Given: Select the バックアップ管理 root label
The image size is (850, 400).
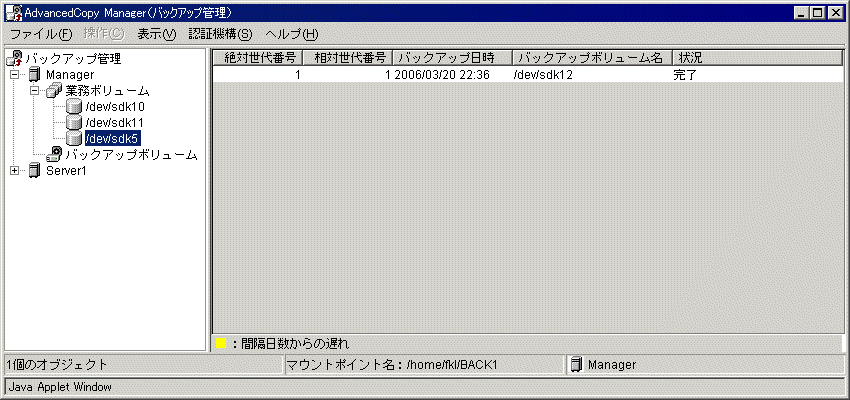Looking at the screenshot, I should click(x=73, y=59).
